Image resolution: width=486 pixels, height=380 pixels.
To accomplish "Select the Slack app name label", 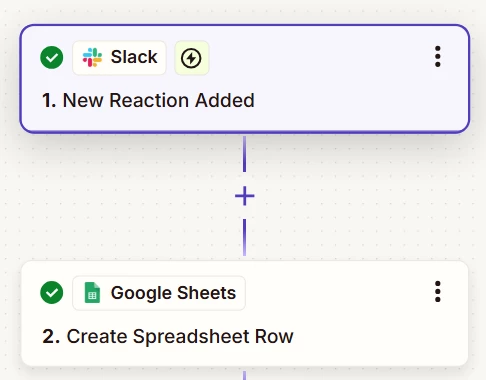I will pos(134,57).
